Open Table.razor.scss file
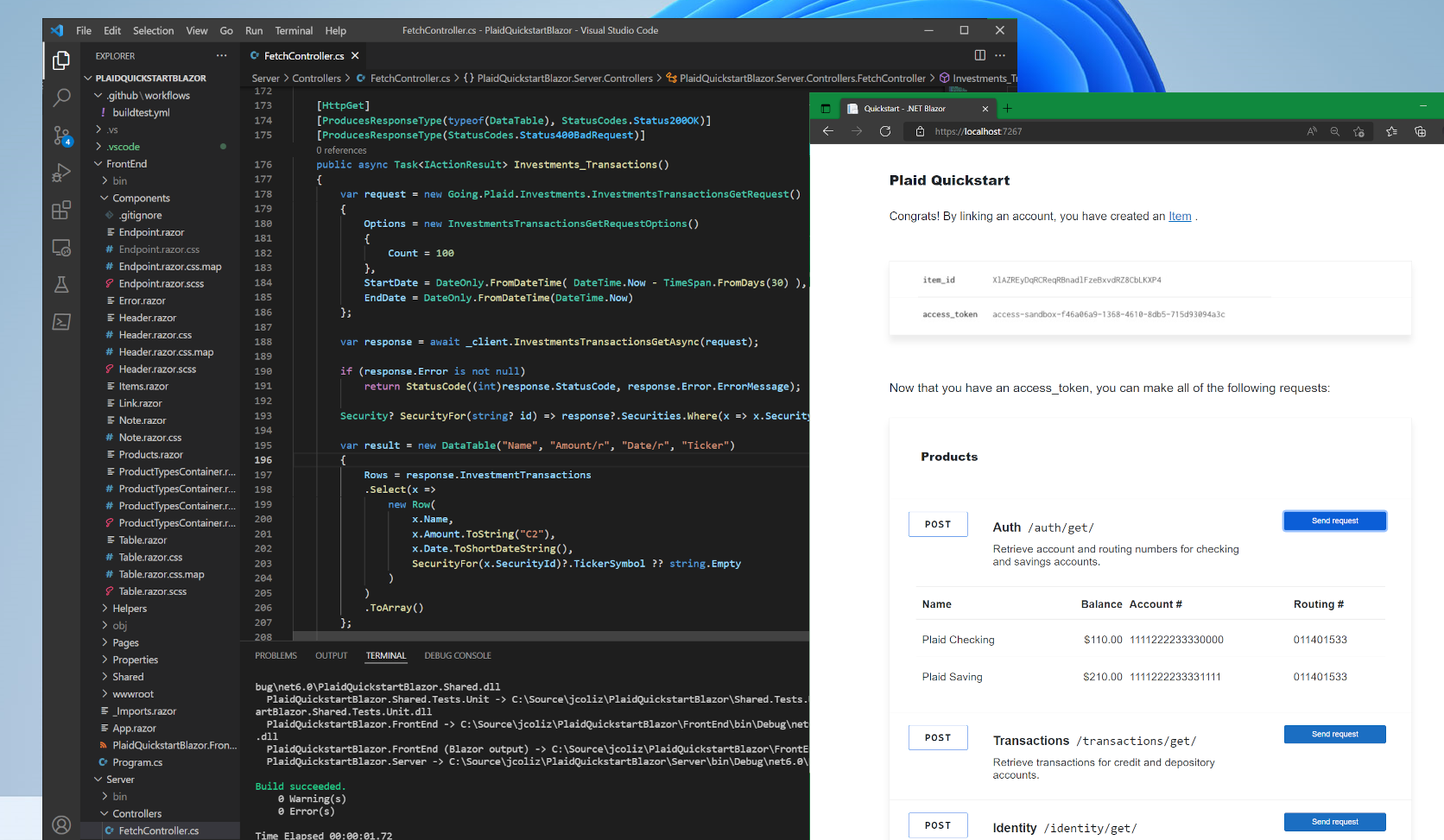This screenshot has width=1444, height=840. tap(152, 591)
